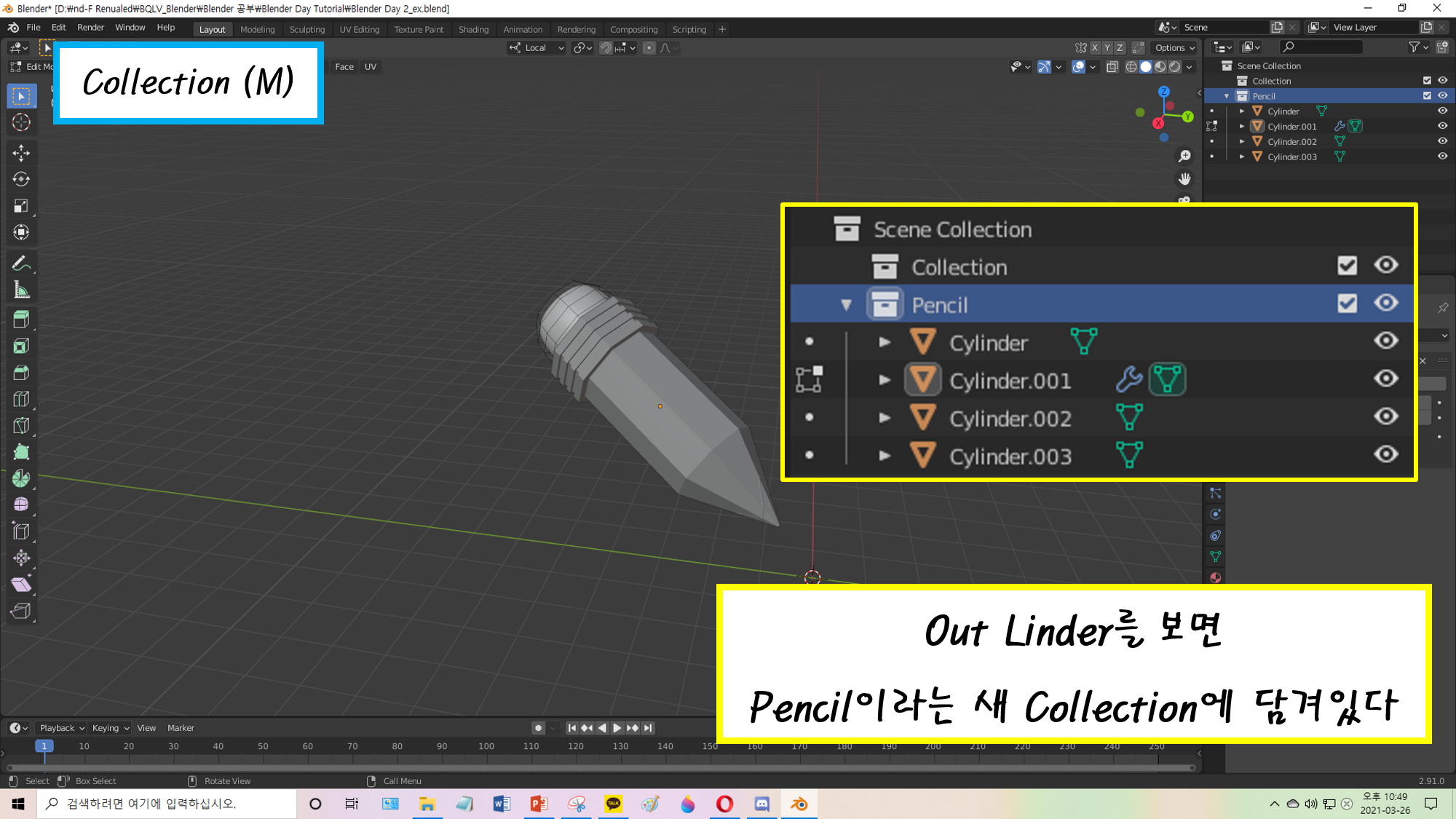1456x819 pixels.
Task: Select the Scale tool
Action: point(21,206)
